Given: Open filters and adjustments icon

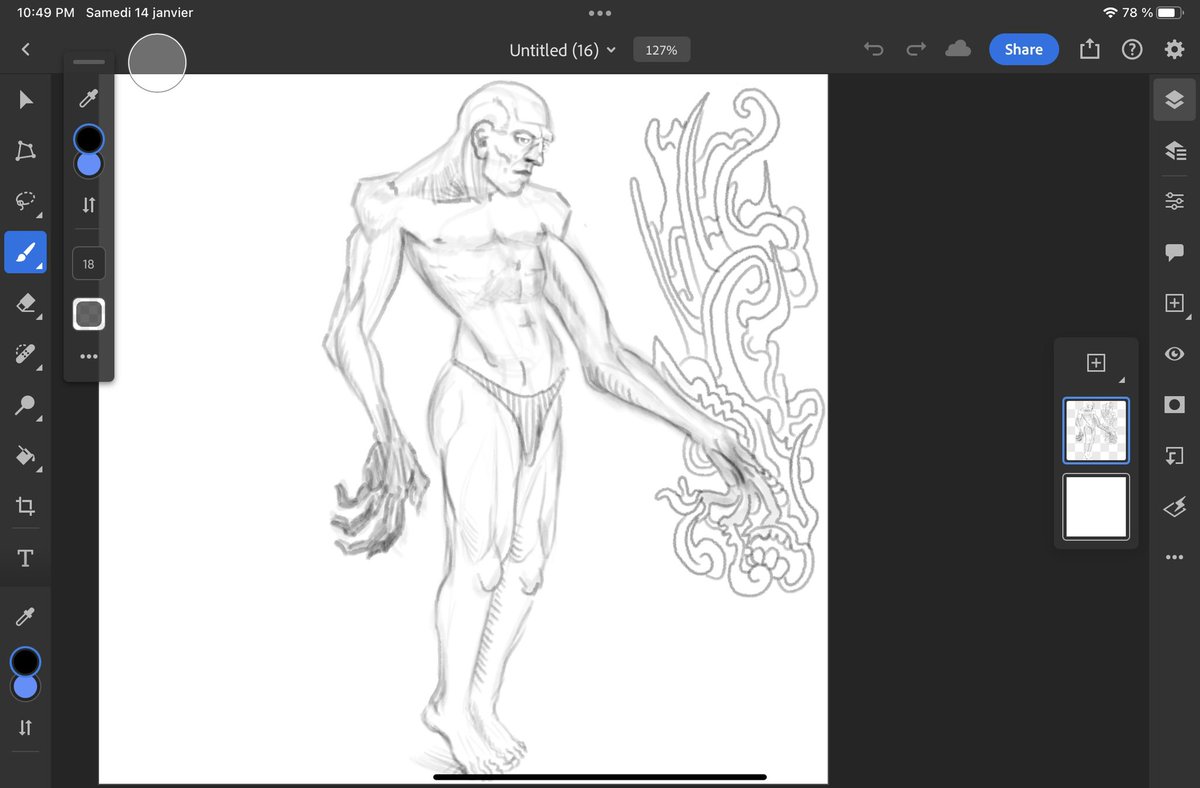Looking at the screenshot, I should (x=1174, y=507).
